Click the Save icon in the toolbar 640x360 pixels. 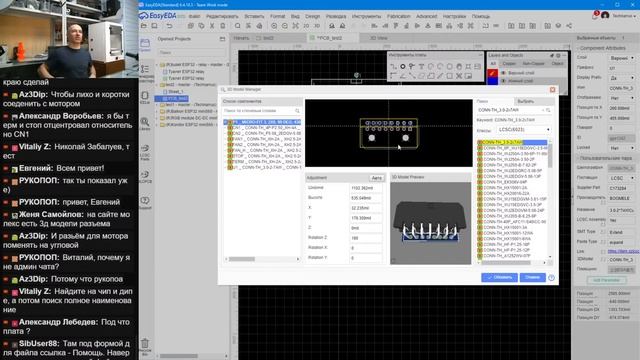pos(154,26)
